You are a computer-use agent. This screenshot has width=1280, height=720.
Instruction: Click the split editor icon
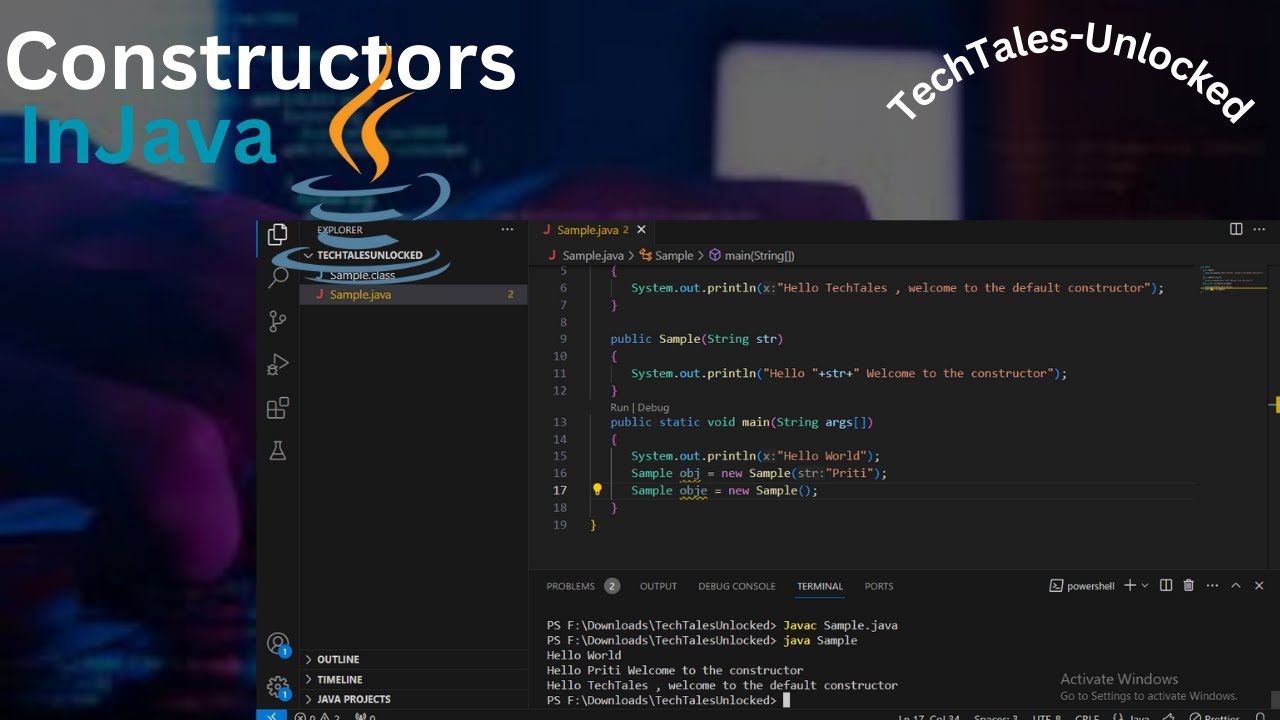1236,230
